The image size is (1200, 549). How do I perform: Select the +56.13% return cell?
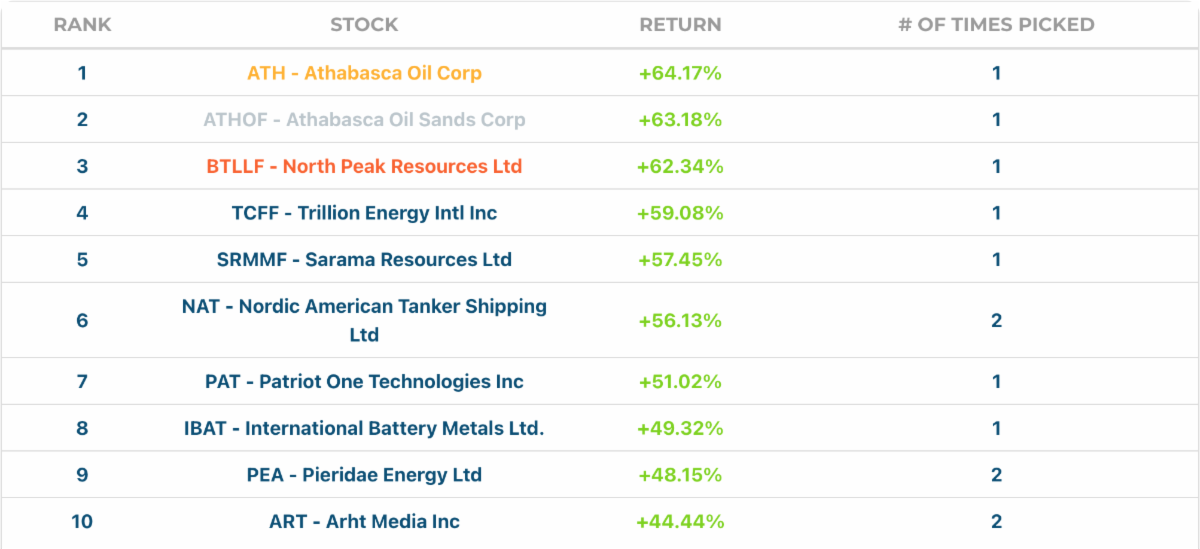(680, 321)
